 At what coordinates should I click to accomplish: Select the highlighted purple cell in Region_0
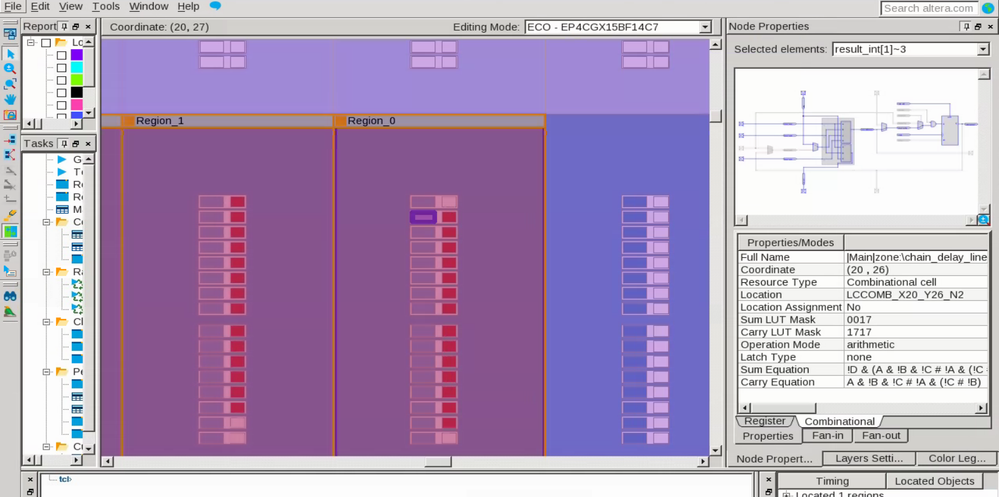click(x=423, y=217)
